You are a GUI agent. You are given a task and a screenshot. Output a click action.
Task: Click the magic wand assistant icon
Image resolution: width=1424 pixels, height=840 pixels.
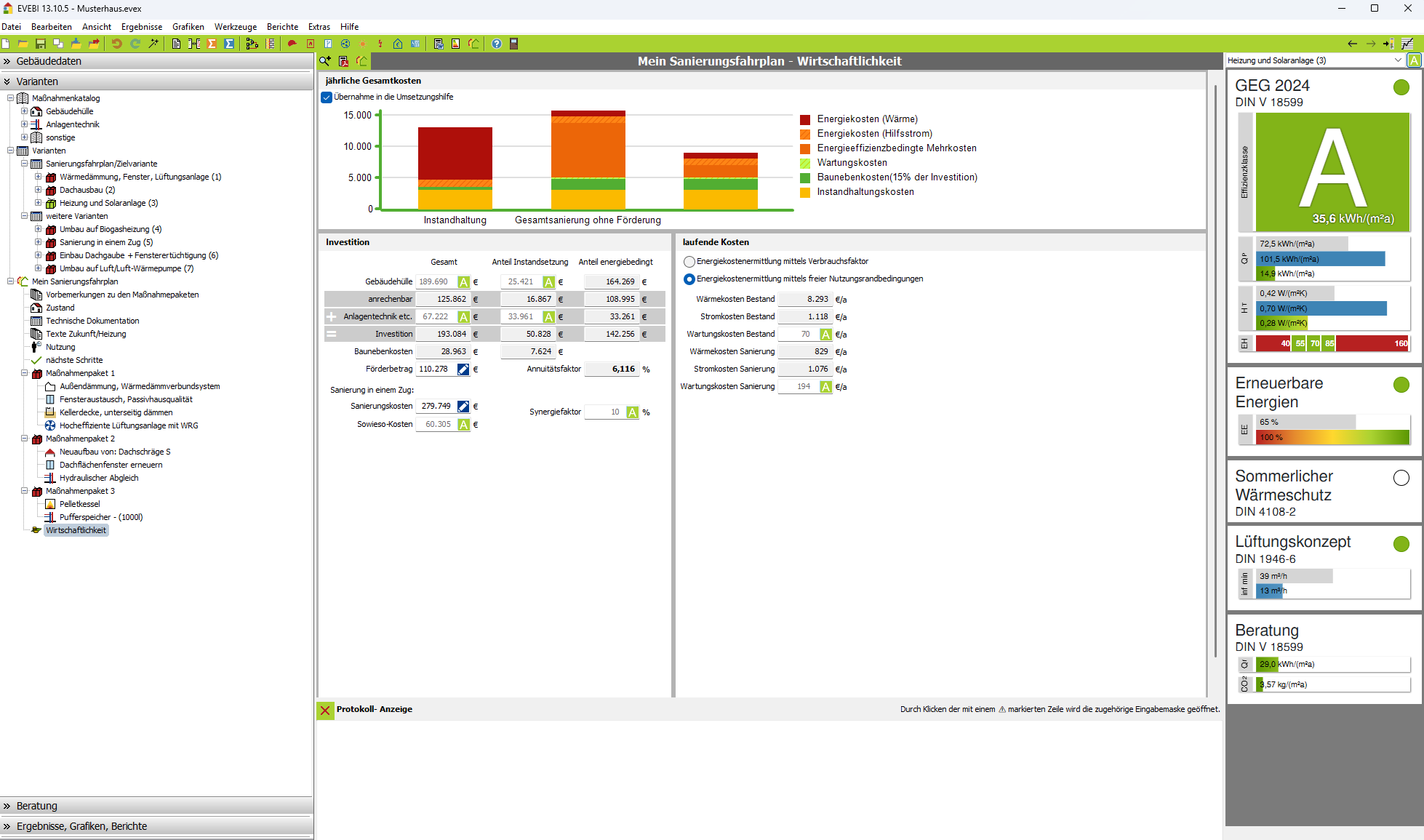coord(153,44)
